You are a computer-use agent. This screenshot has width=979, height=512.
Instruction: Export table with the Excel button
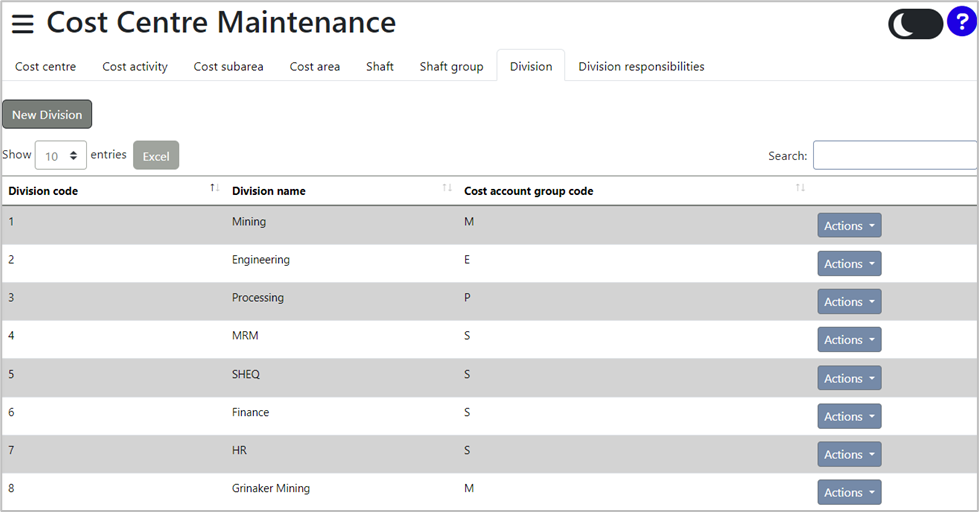(156, 155)
